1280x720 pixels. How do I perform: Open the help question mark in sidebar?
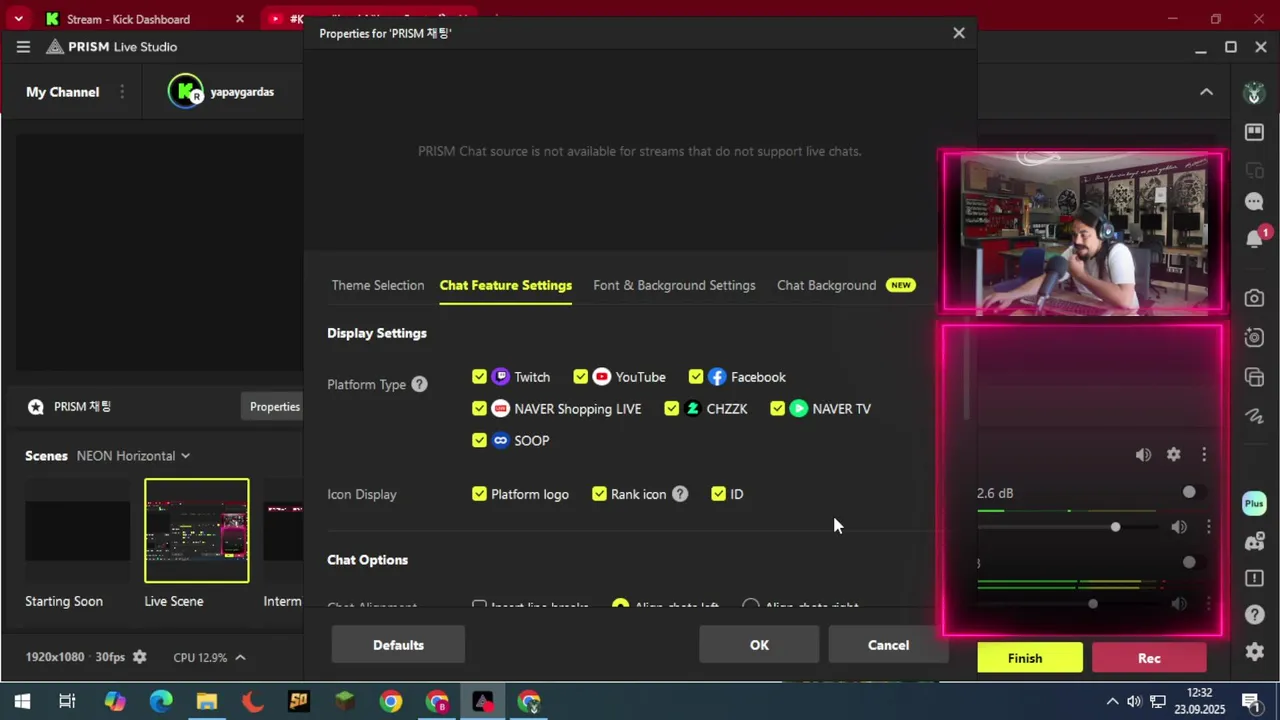coord(1254,615)
